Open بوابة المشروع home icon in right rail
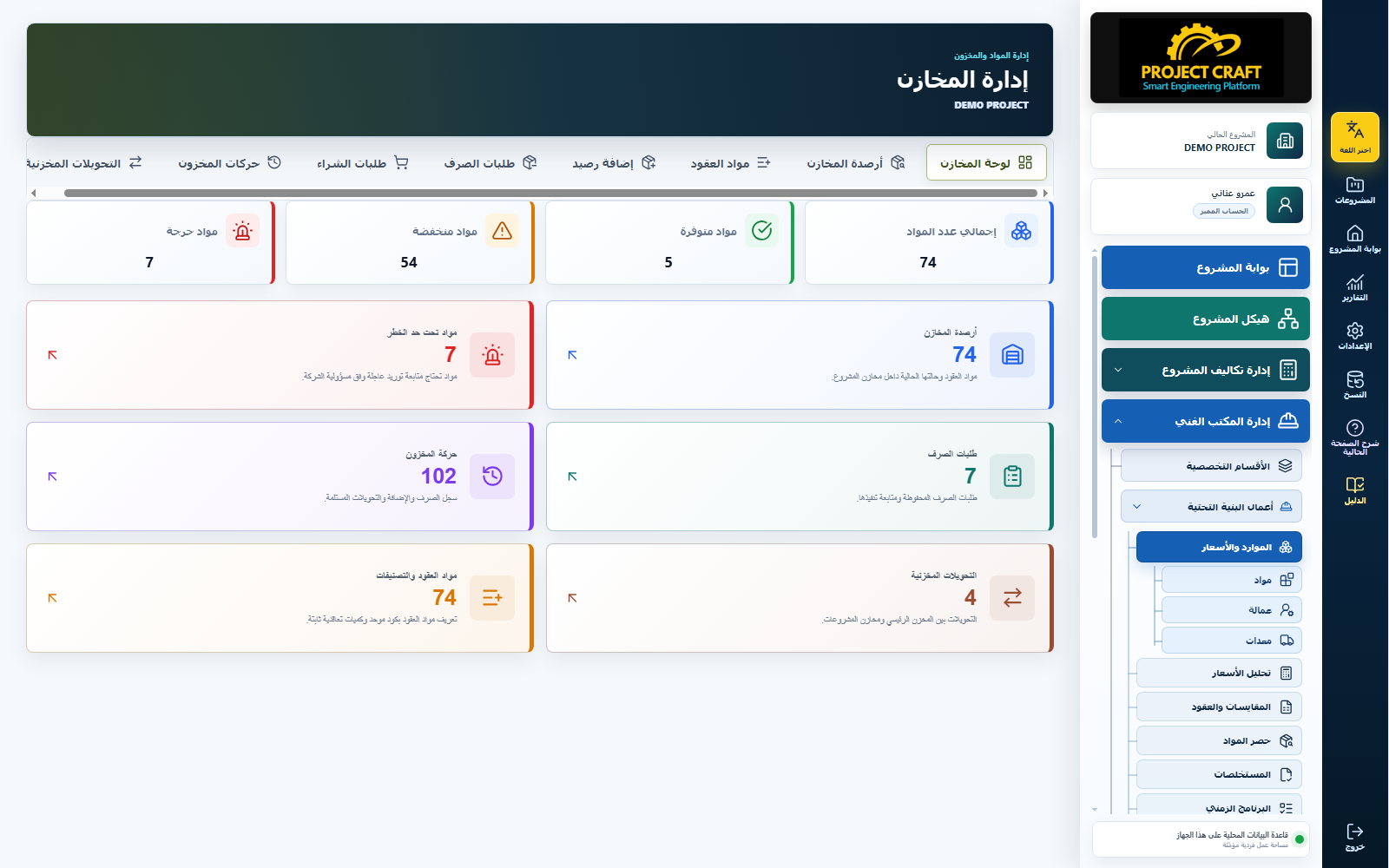This screenshot has height=868, width=1389. (1354, 233)
